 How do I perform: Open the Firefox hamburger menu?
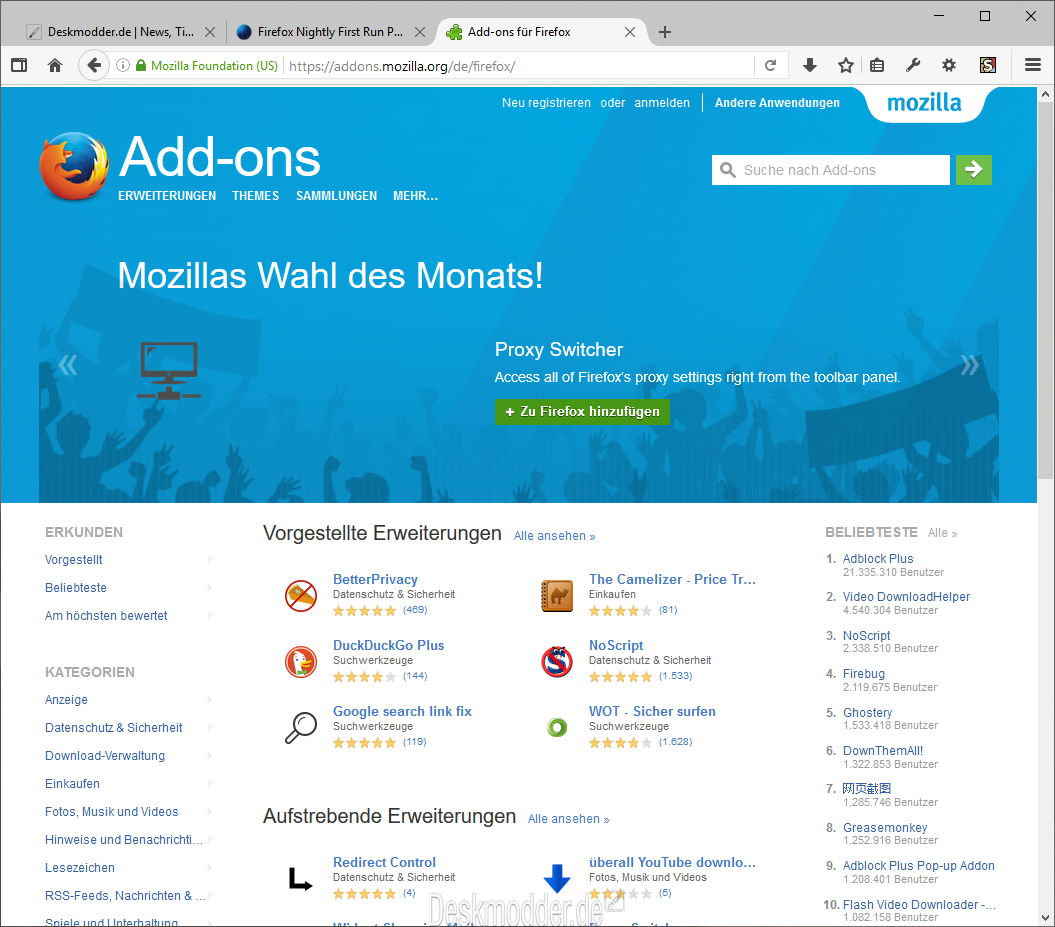pyautogui.click(x=1033, y=65)
